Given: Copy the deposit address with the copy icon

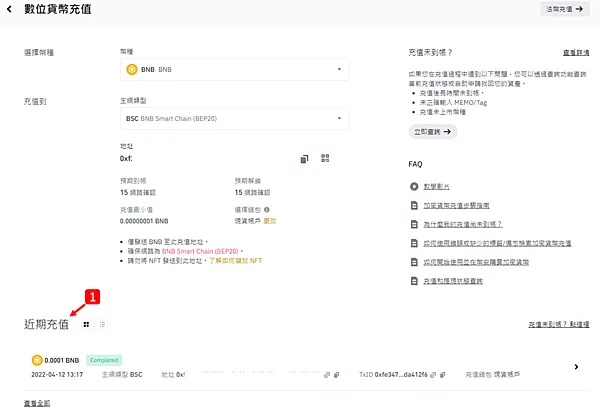Looking at the screenshot, I should tap(304, 159).
